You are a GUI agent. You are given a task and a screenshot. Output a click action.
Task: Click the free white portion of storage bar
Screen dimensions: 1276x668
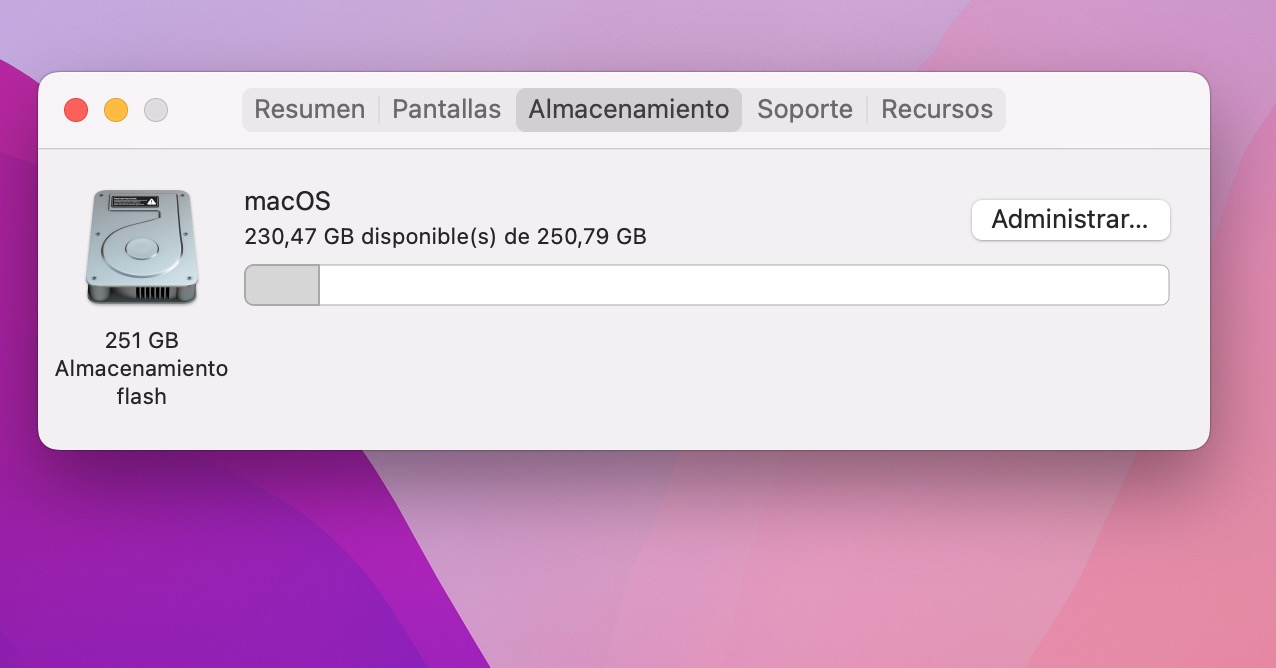[x=742, y=285]
